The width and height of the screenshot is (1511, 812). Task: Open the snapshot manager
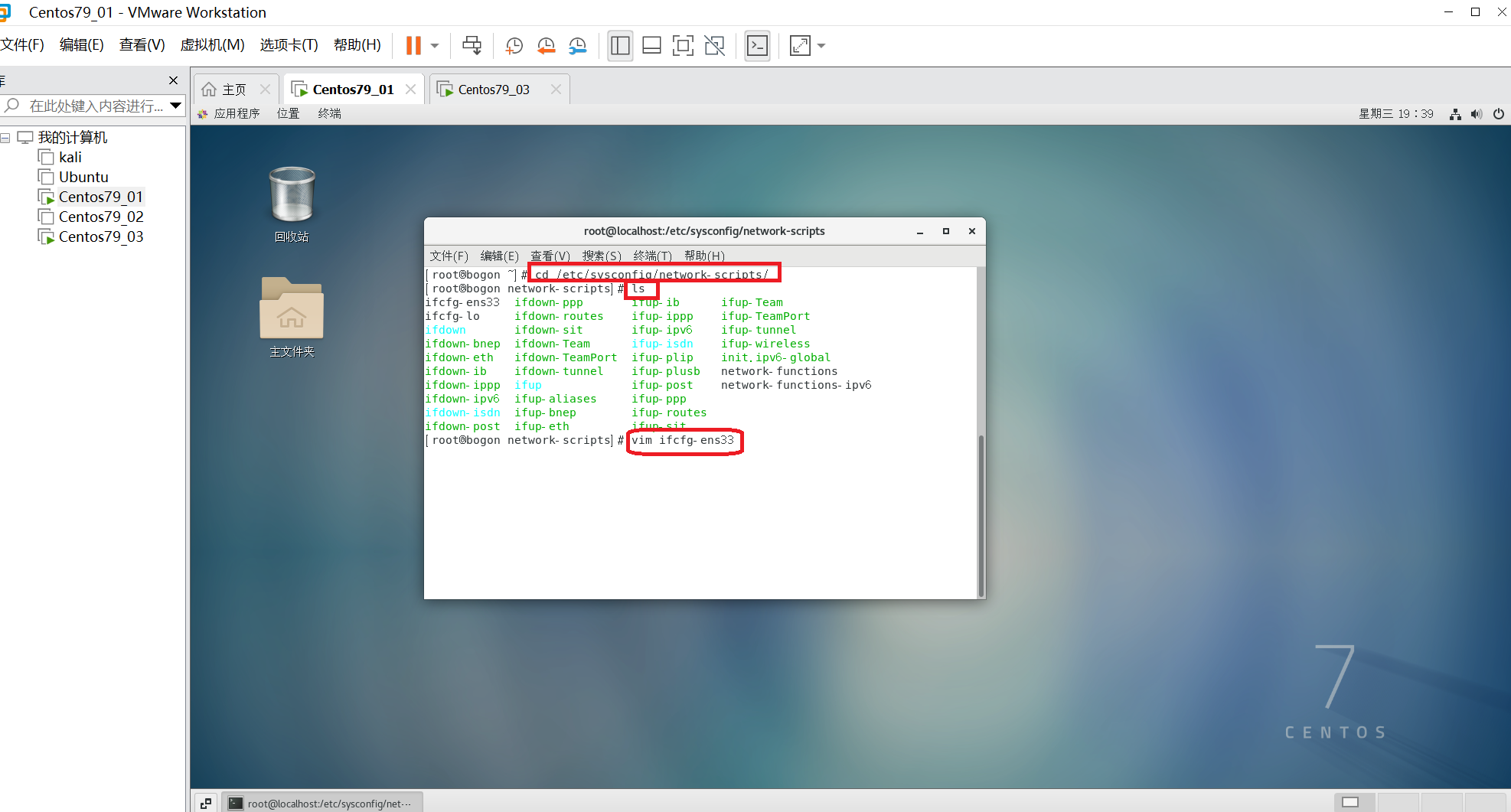tap(577, 46)
